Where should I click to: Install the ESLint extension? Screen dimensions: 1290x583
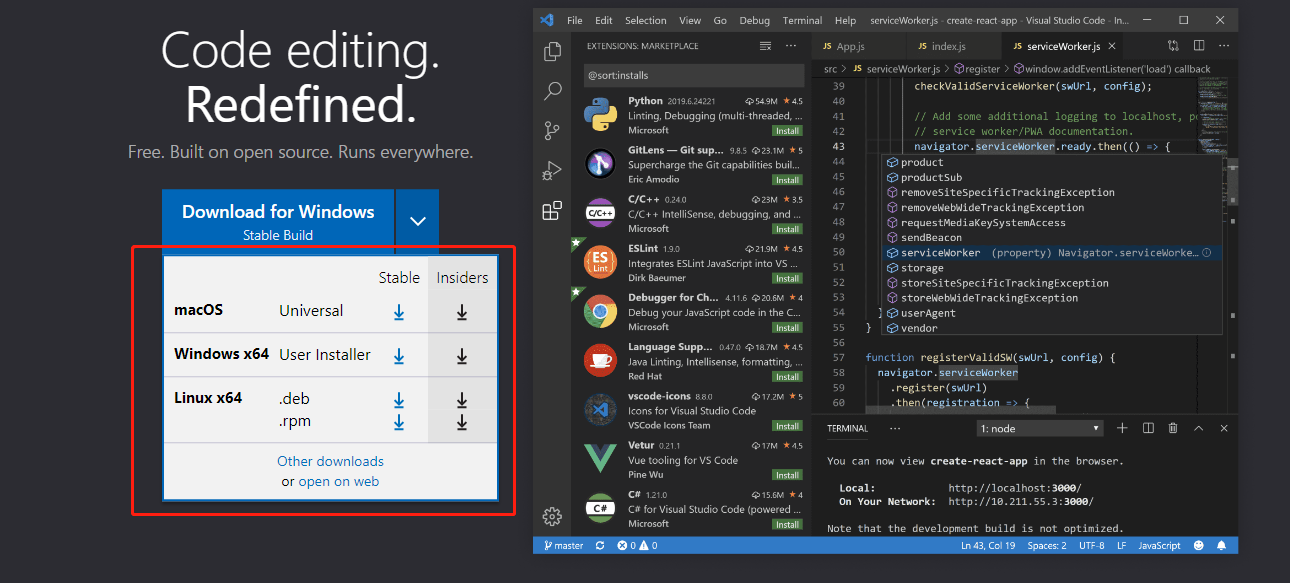(x=787, y=278)
